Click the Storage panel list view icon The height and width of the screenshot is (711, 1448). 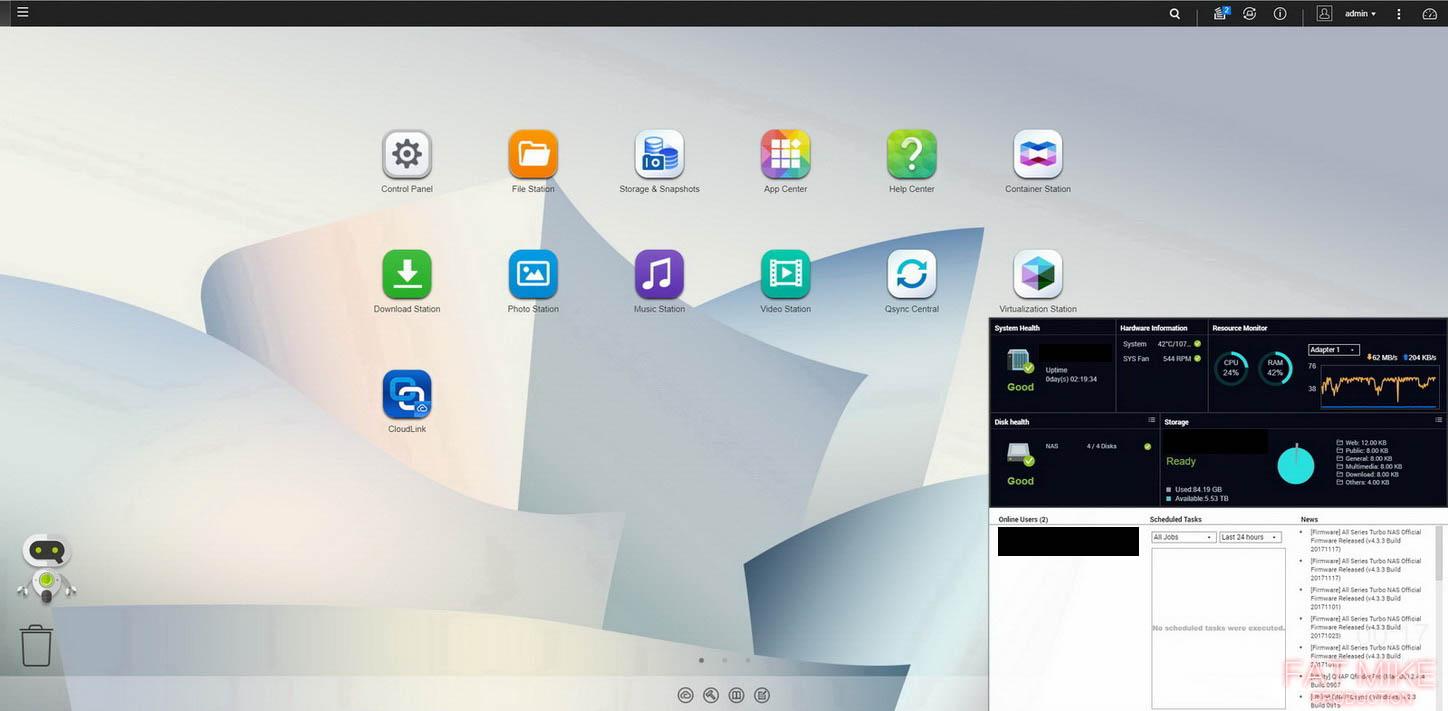[x=1438, y=421]
